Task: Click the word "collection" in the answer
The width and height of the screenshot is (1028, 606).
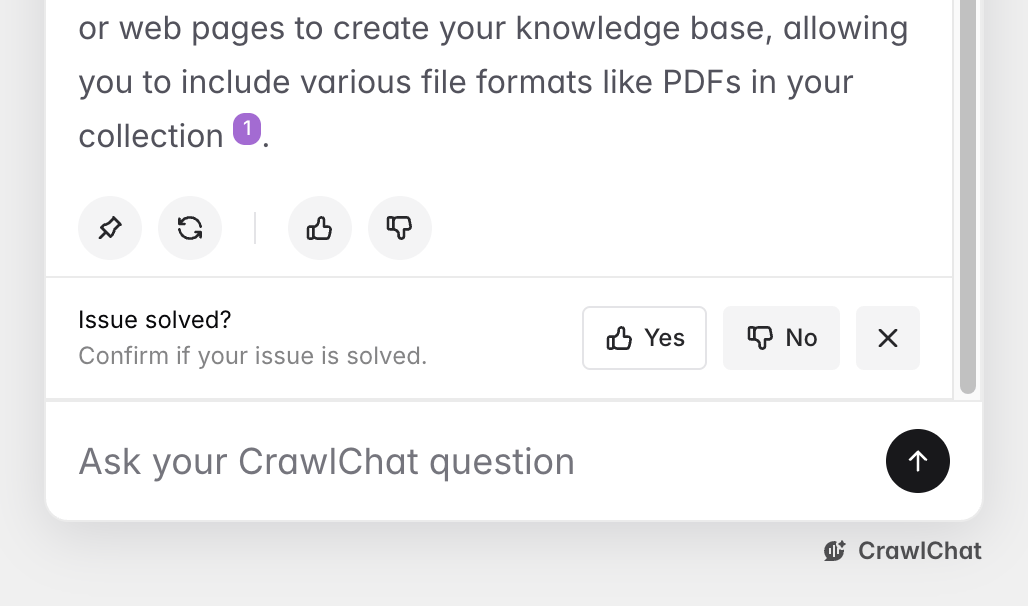Action: point(151,136)
